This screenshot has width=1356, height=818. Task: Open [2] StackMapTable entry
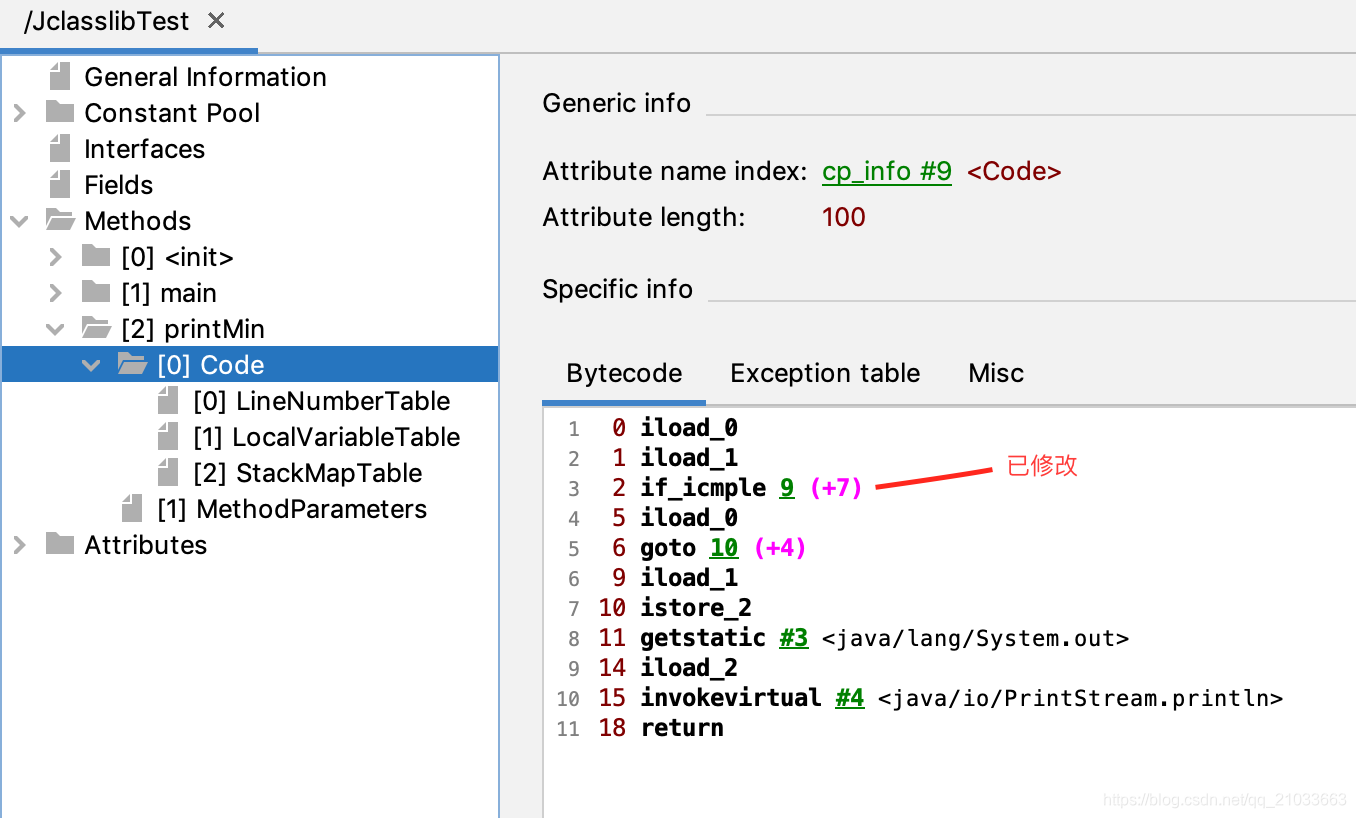[x=307, y=473]
